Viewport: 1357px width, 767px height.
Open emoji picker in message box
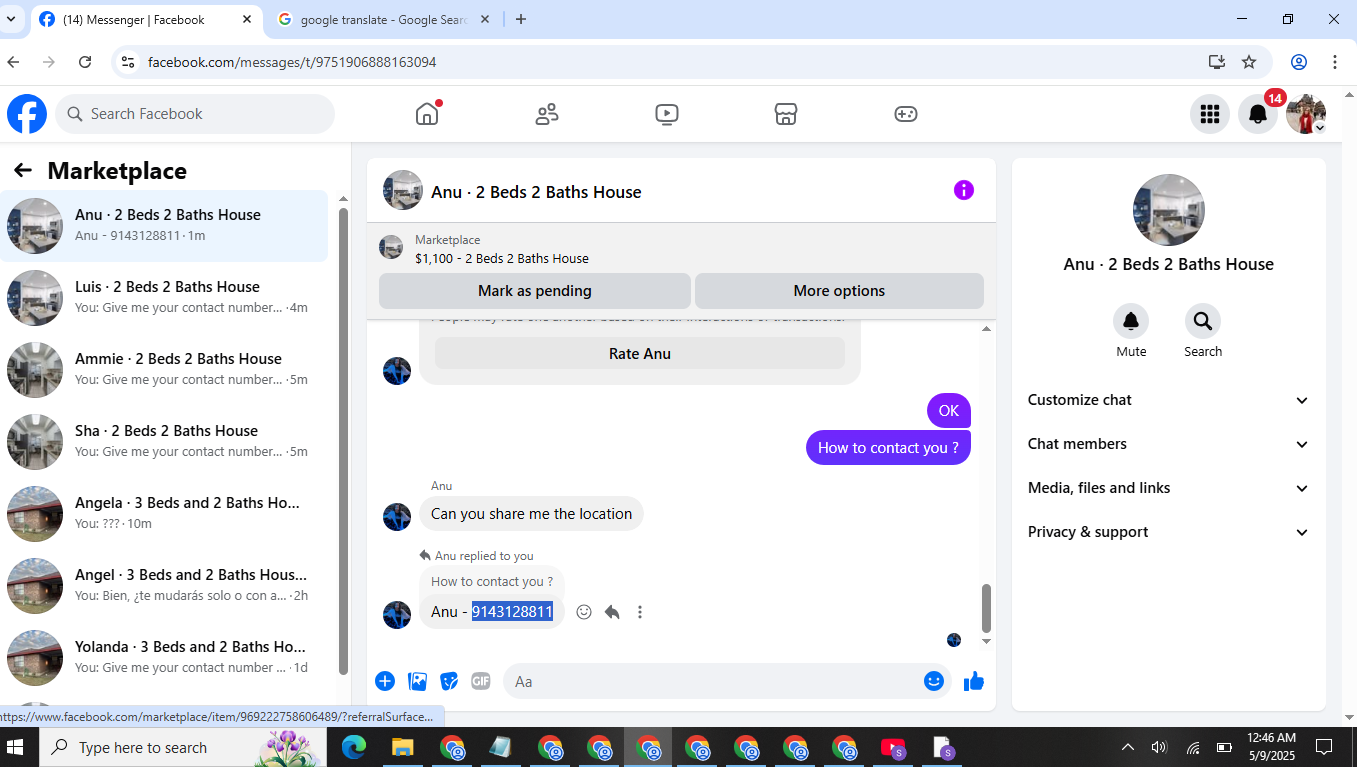(934, 681)
